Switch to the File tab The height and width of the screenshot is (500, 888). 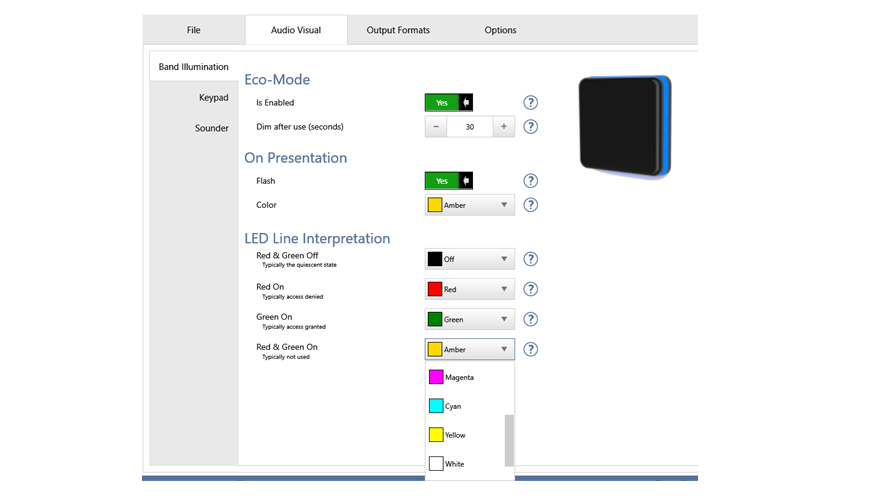pos(194,30)
